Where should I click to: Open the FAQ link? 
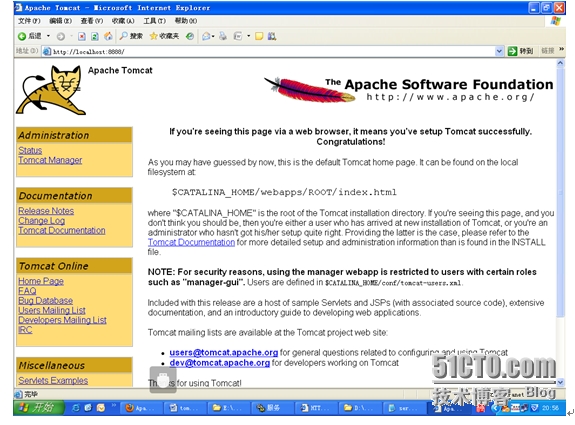[x=27, y=291]
